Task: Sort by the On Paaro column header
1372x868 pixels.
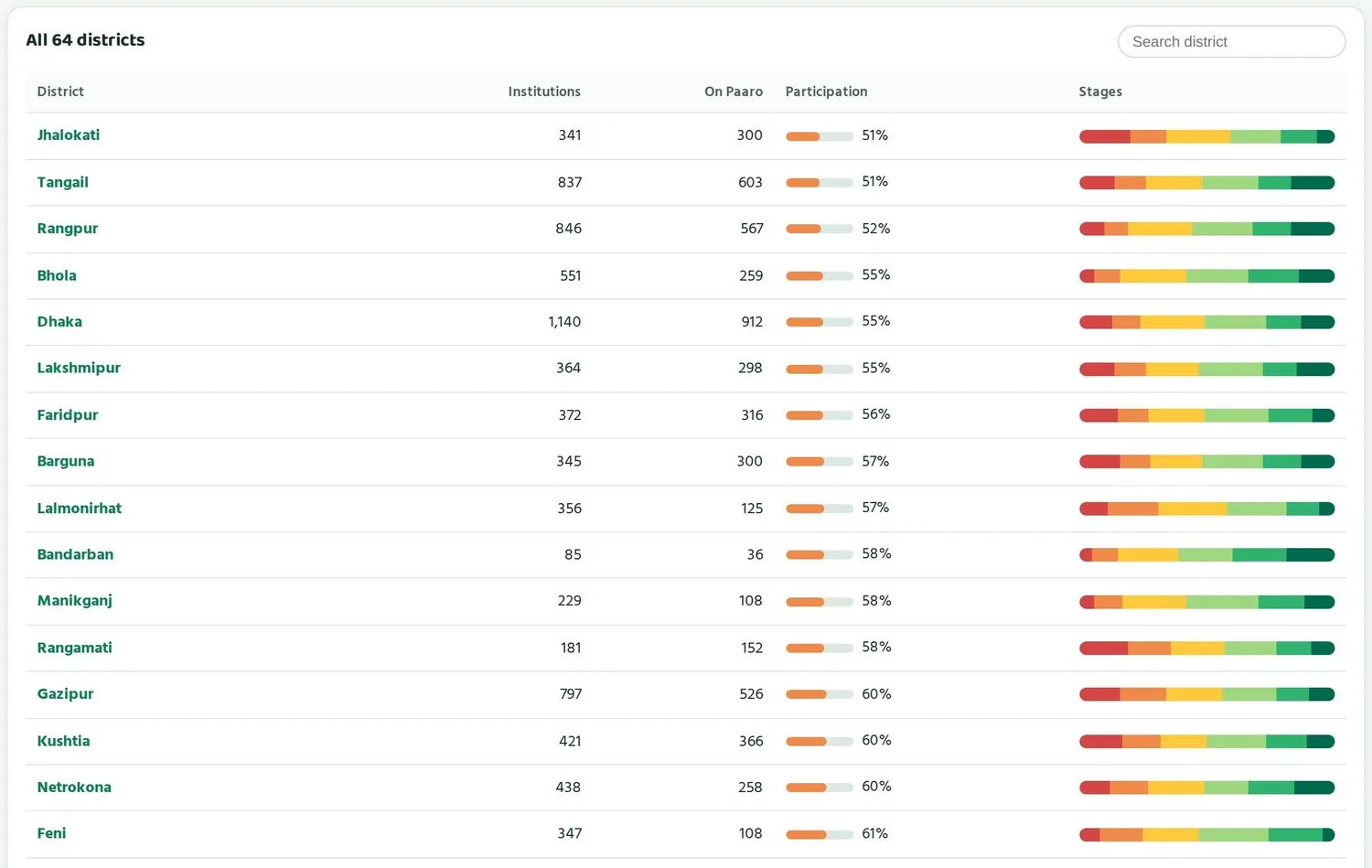Action: click(x=734, y=91)
